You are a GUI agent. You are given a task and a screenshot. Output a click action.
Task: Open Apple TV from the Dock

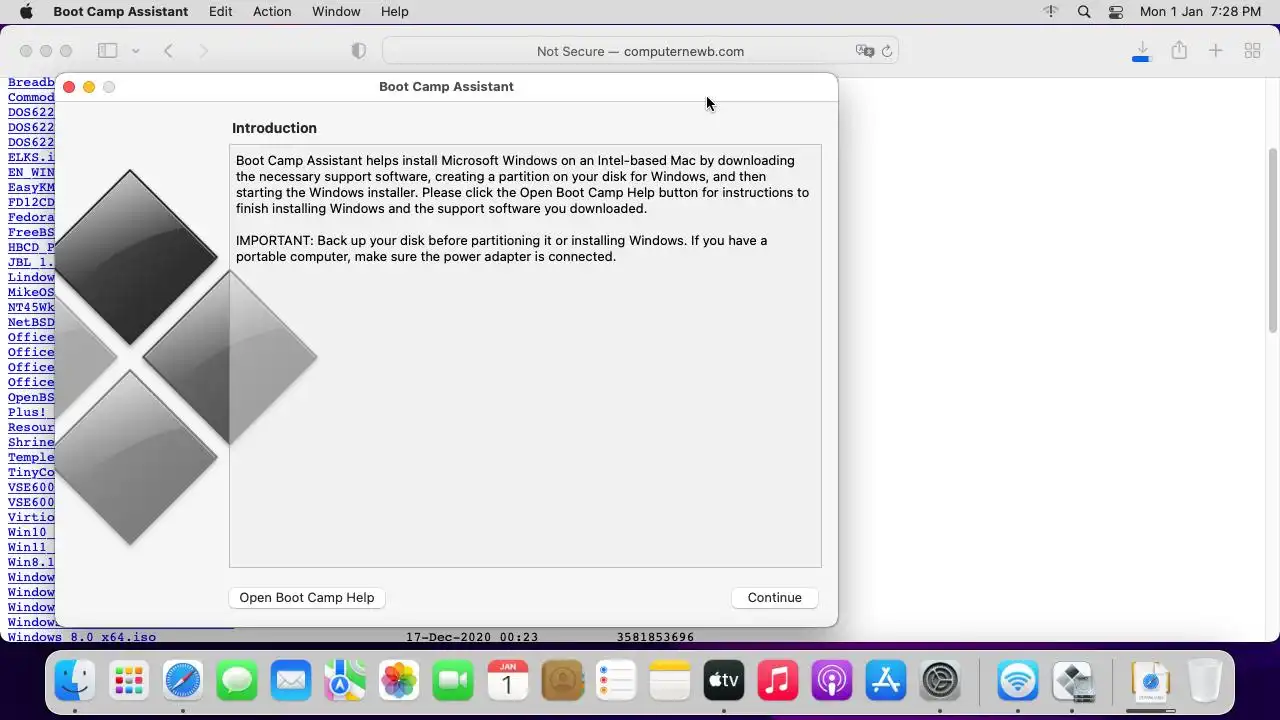(724, 682)
